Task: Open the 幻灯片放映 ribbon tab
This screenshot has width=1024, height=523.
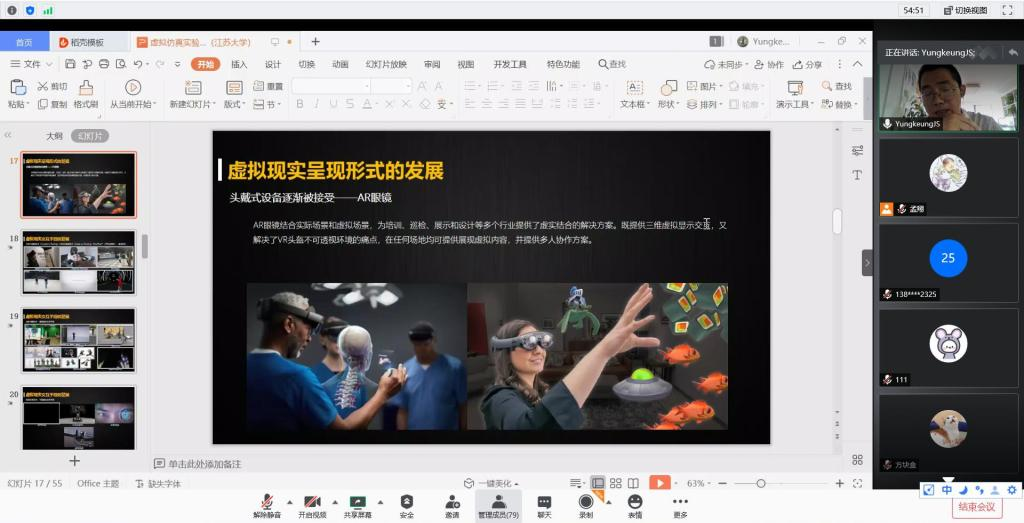Action: 386,64
